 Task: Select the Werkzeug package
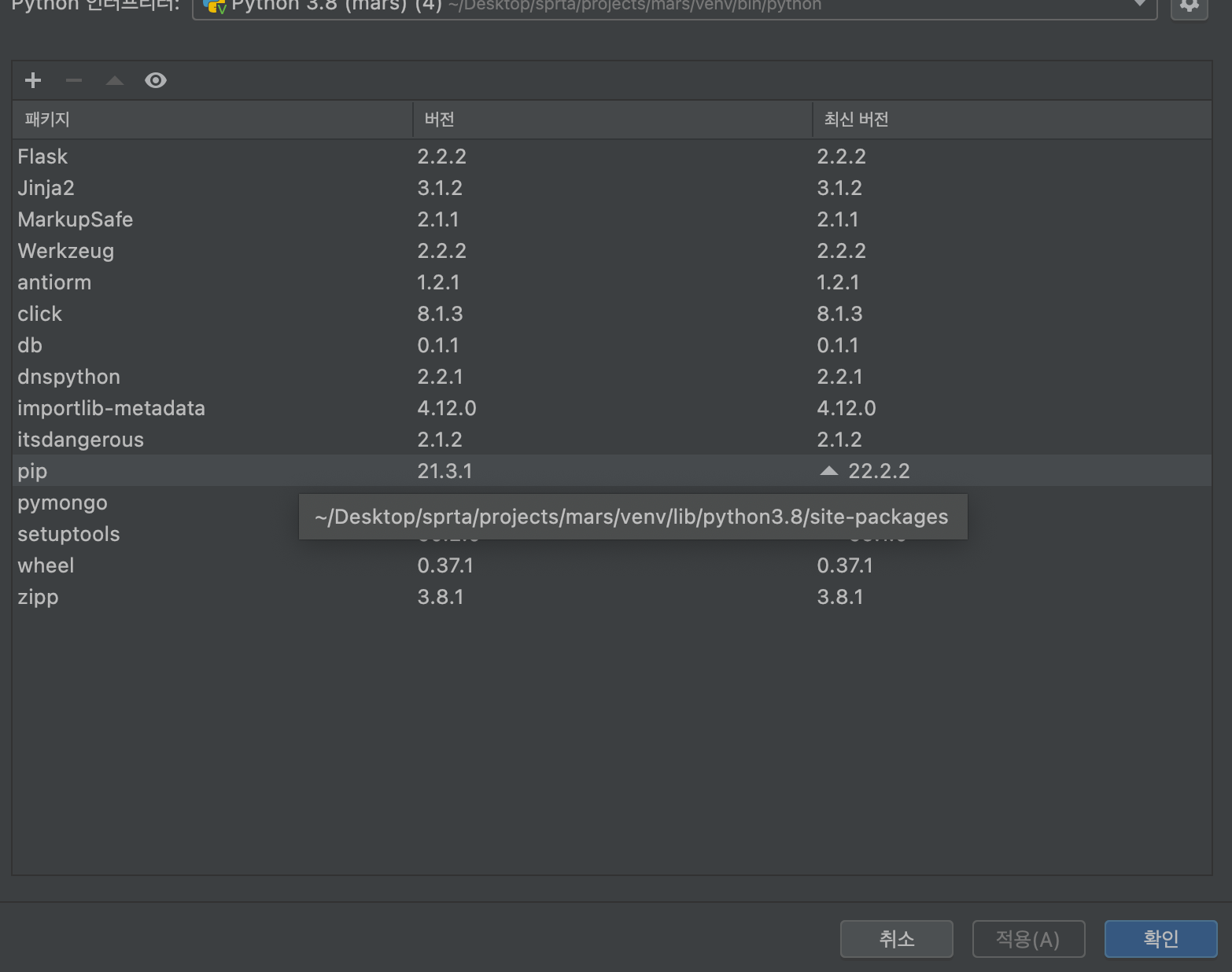click(65, 251)
